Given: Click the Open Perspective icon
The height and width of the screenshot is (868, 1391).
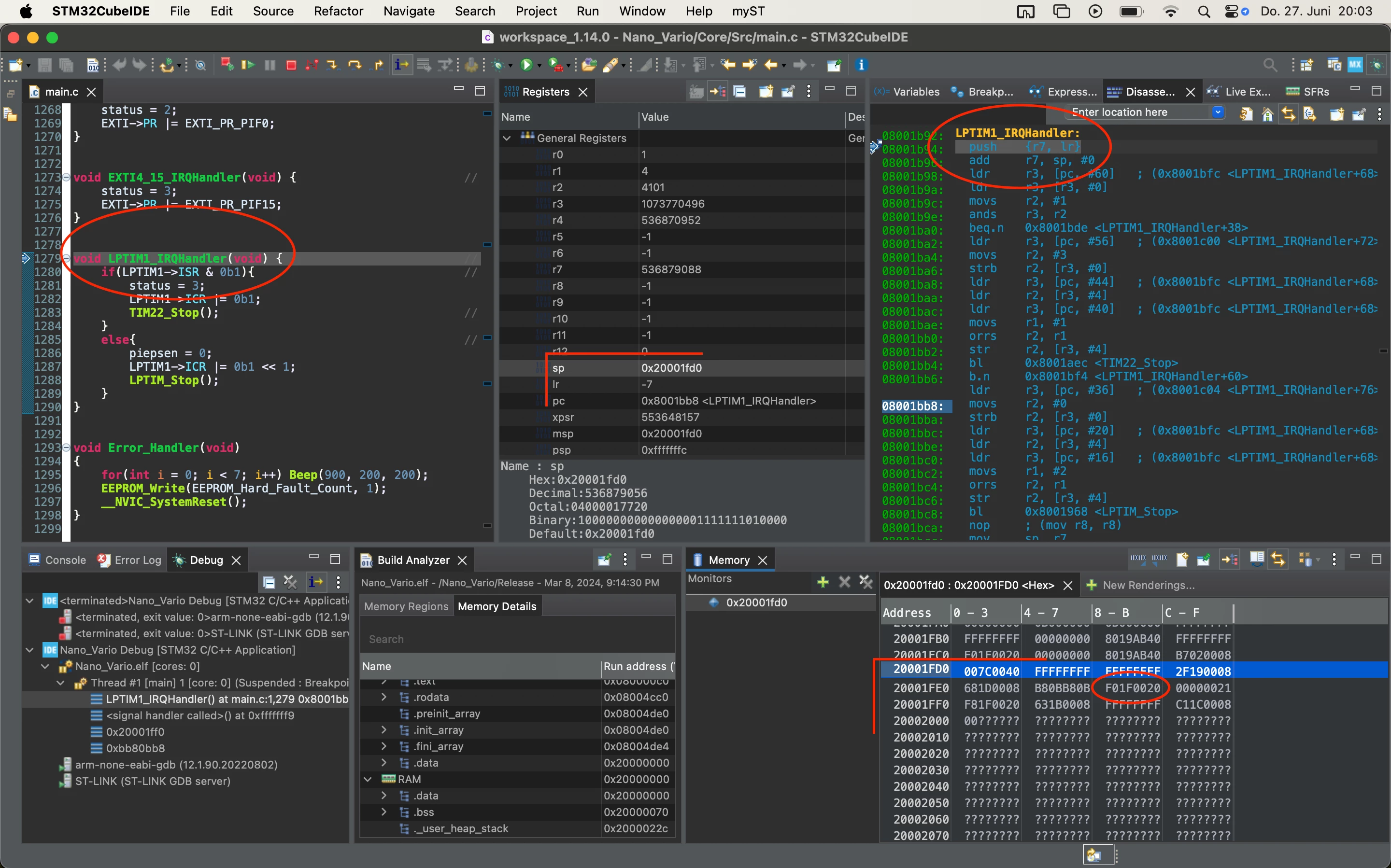Looking at the screenshot, I should coord(1307,65).
